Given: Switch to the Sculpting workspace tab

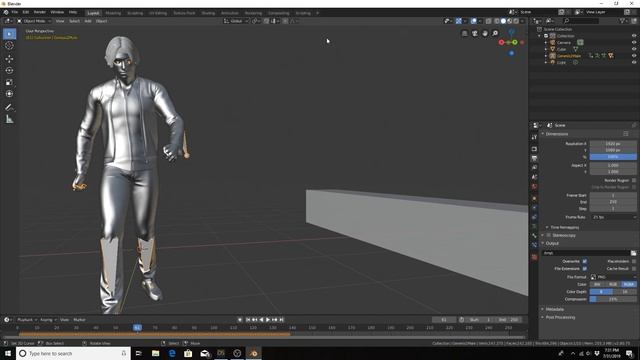Looking at the screenshot, I should pos(135,13).
